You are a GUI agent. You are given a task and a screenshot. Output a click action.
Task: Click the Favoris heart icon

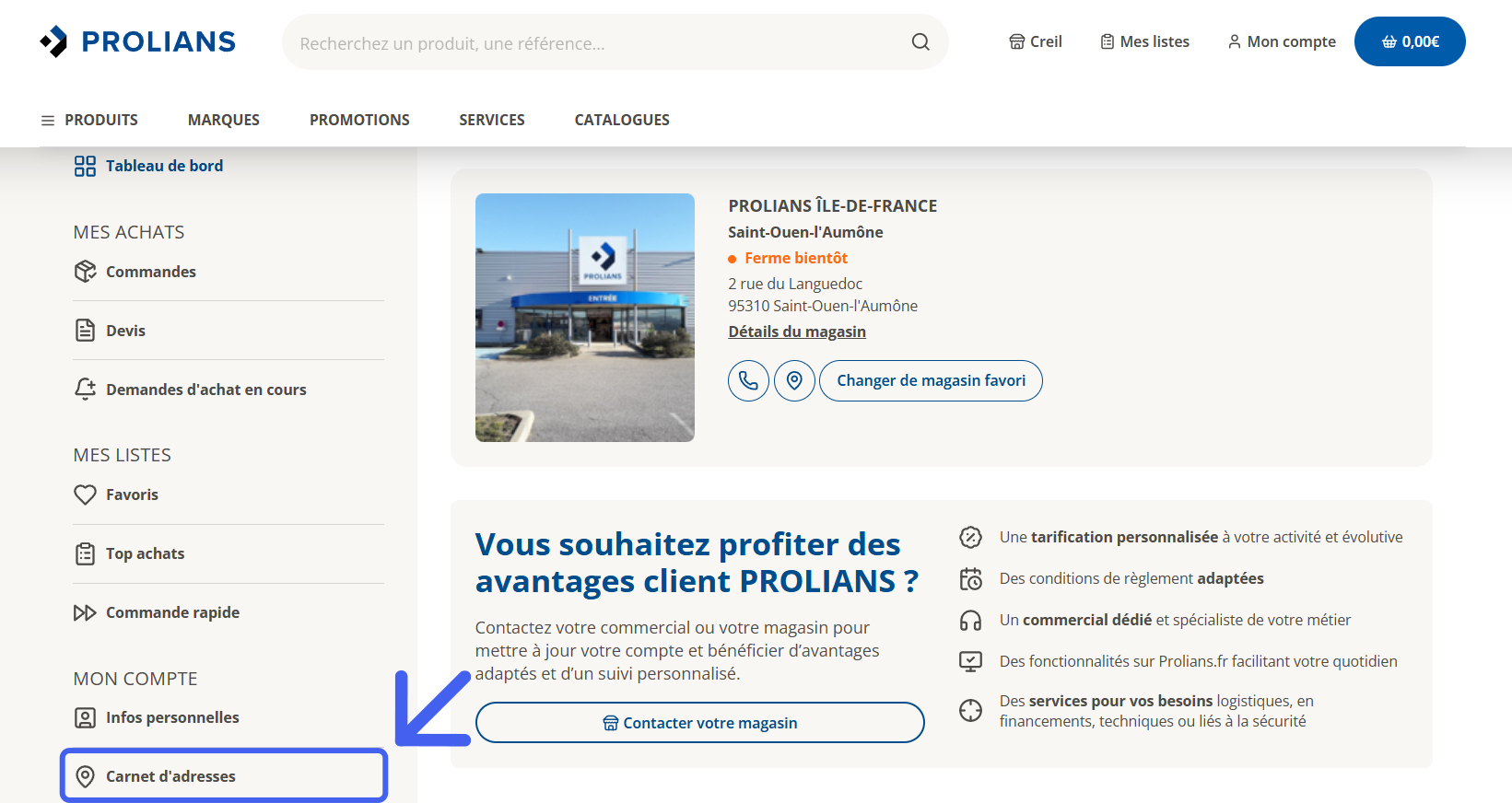(85, 495)
